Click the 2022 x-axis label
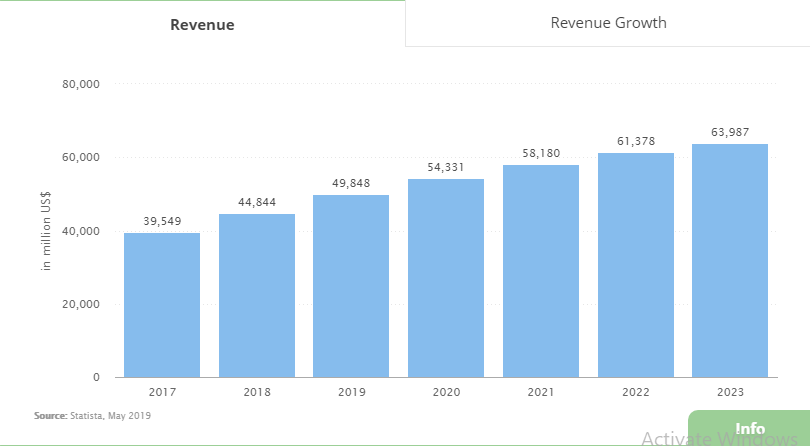810x446 pixels. 635,392
